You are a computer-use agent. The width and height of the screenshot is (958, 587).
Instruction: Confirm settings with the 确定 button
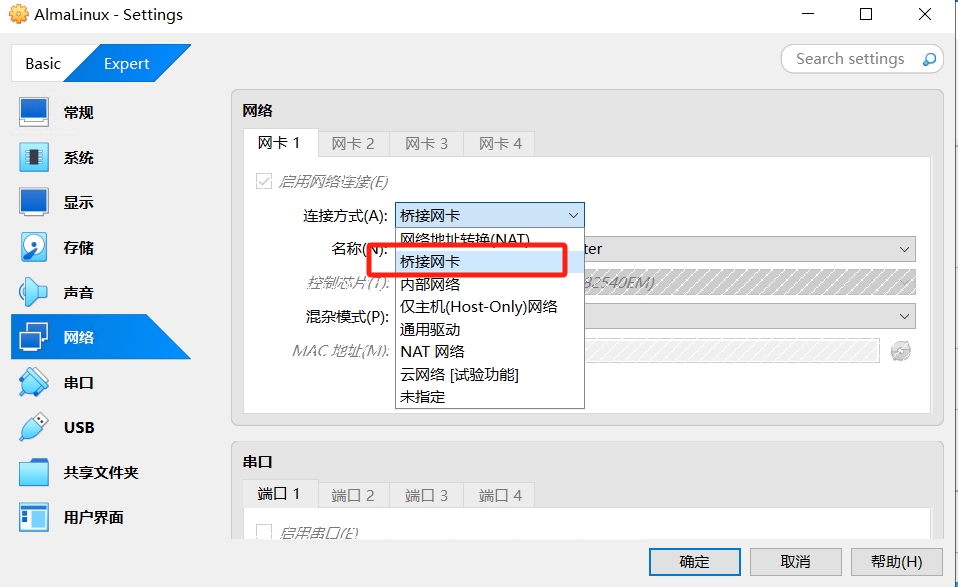pos(695,561)
